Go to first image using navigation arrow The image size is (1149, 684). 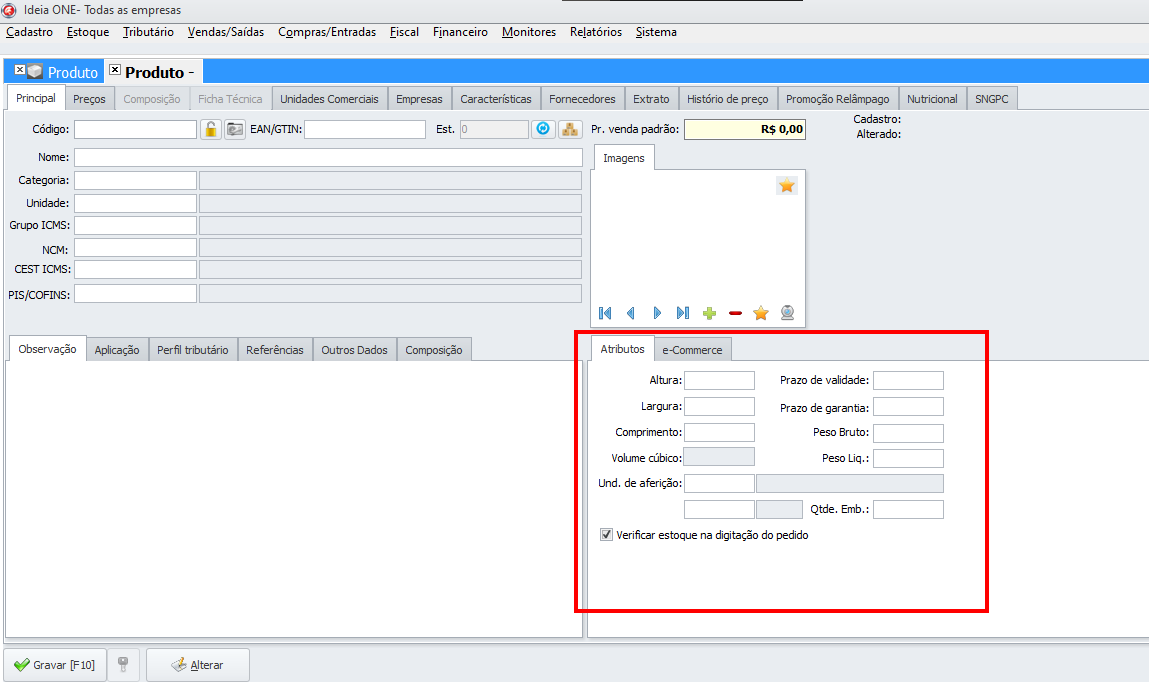tap(605, 313)
